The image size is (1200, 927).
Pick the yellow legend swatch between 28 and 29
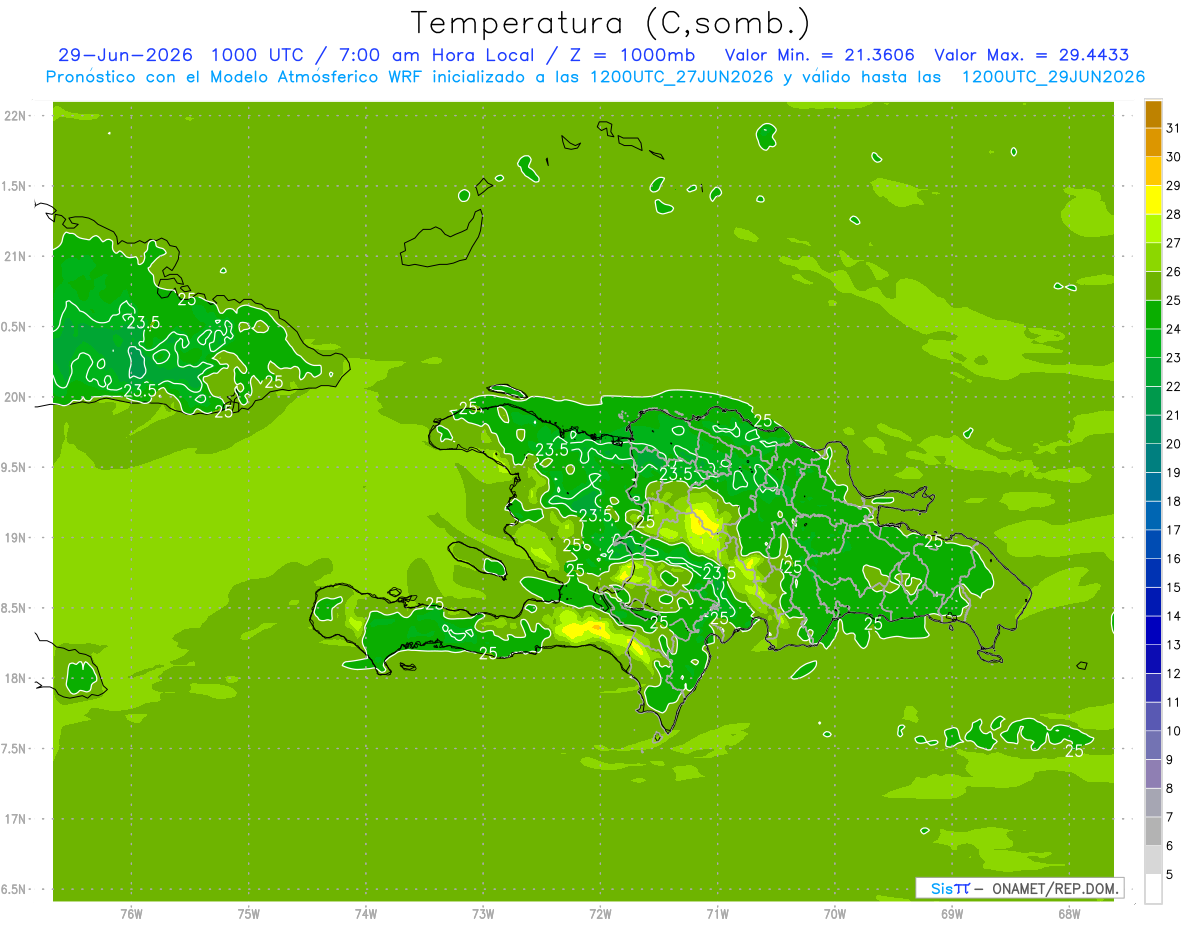click(x=1153, y=200)
